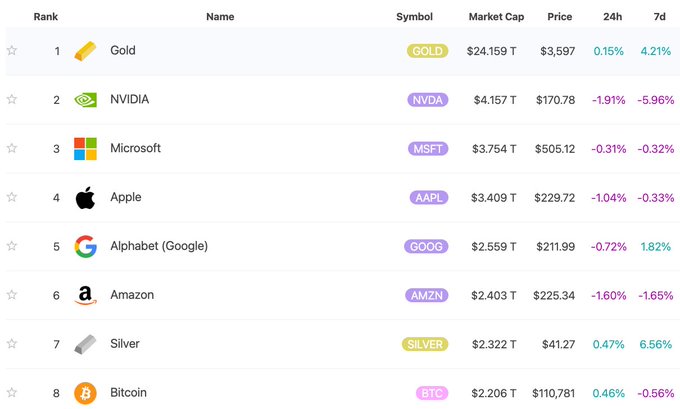680x409 pixels.
Task: Click the Apple logo icon
Action: click(x=85, y=198)
